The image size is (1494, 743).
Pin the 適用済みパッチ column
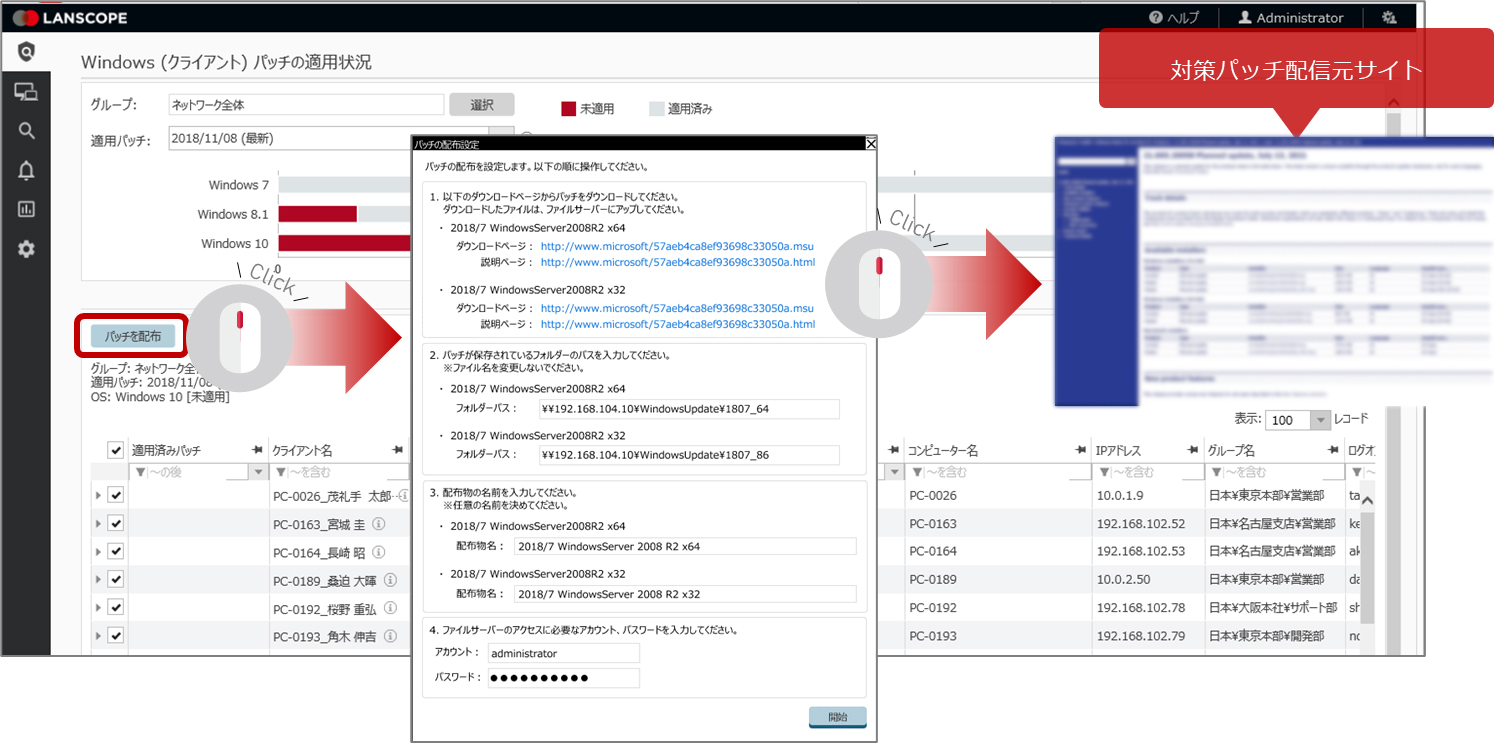tap(258, 450)
